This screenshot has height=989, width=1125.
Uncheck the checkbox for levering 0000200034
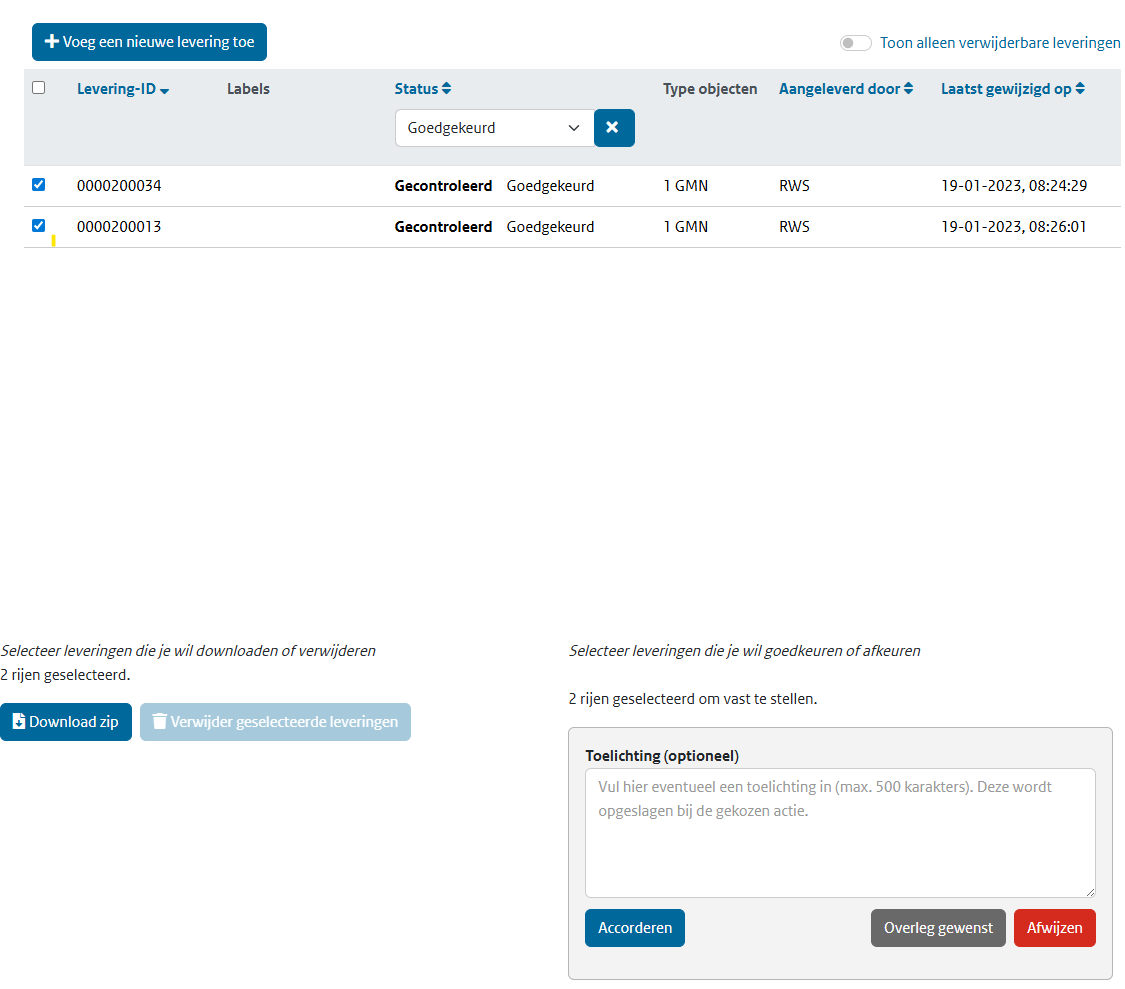click(x=39, y=185)
